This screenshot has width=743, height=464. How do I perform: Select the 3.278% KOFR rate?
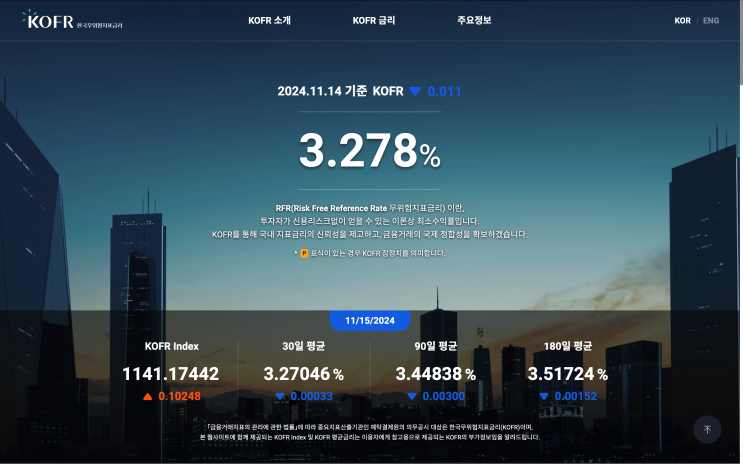pos(370,151)
